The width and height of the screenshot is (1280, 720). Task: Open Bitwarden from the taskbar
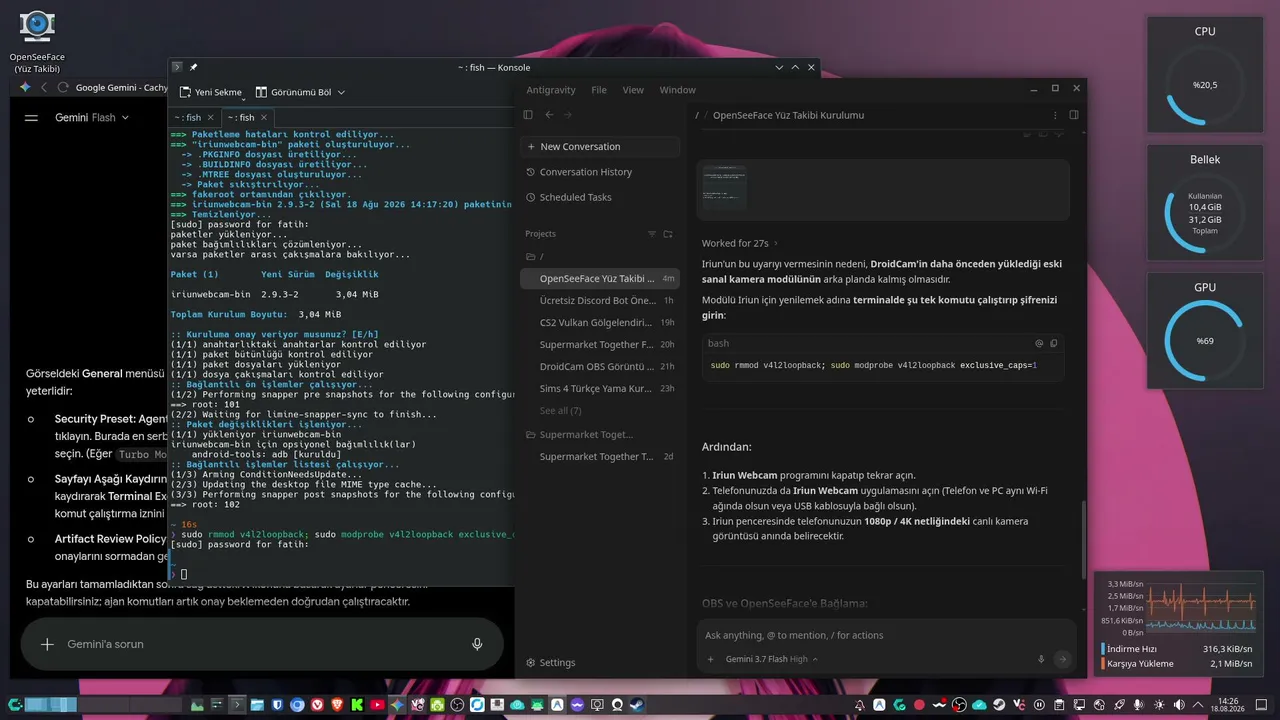[x=277, y=705]
